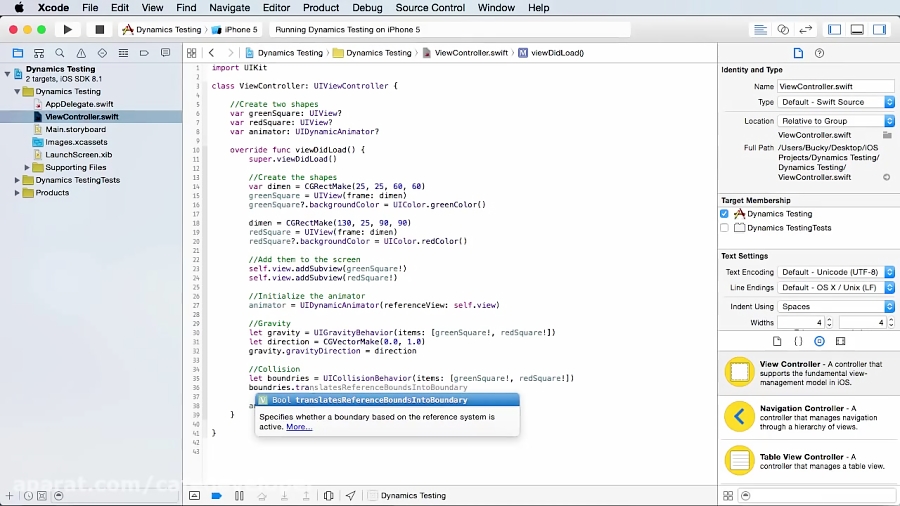This screenshot has width=900, height=506.
Task: Show the Quick Help inspector
Action: tap(819, 53)
